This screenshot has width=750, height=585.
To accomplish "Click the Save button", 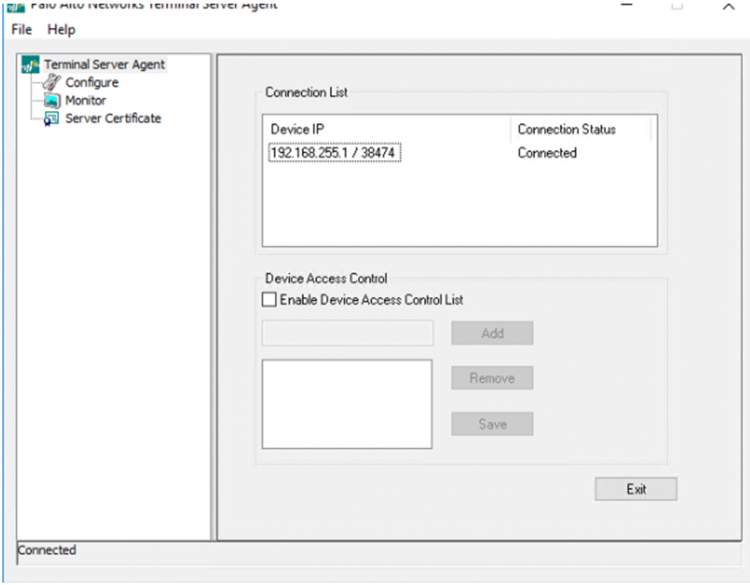I will (x=492, y=424).
